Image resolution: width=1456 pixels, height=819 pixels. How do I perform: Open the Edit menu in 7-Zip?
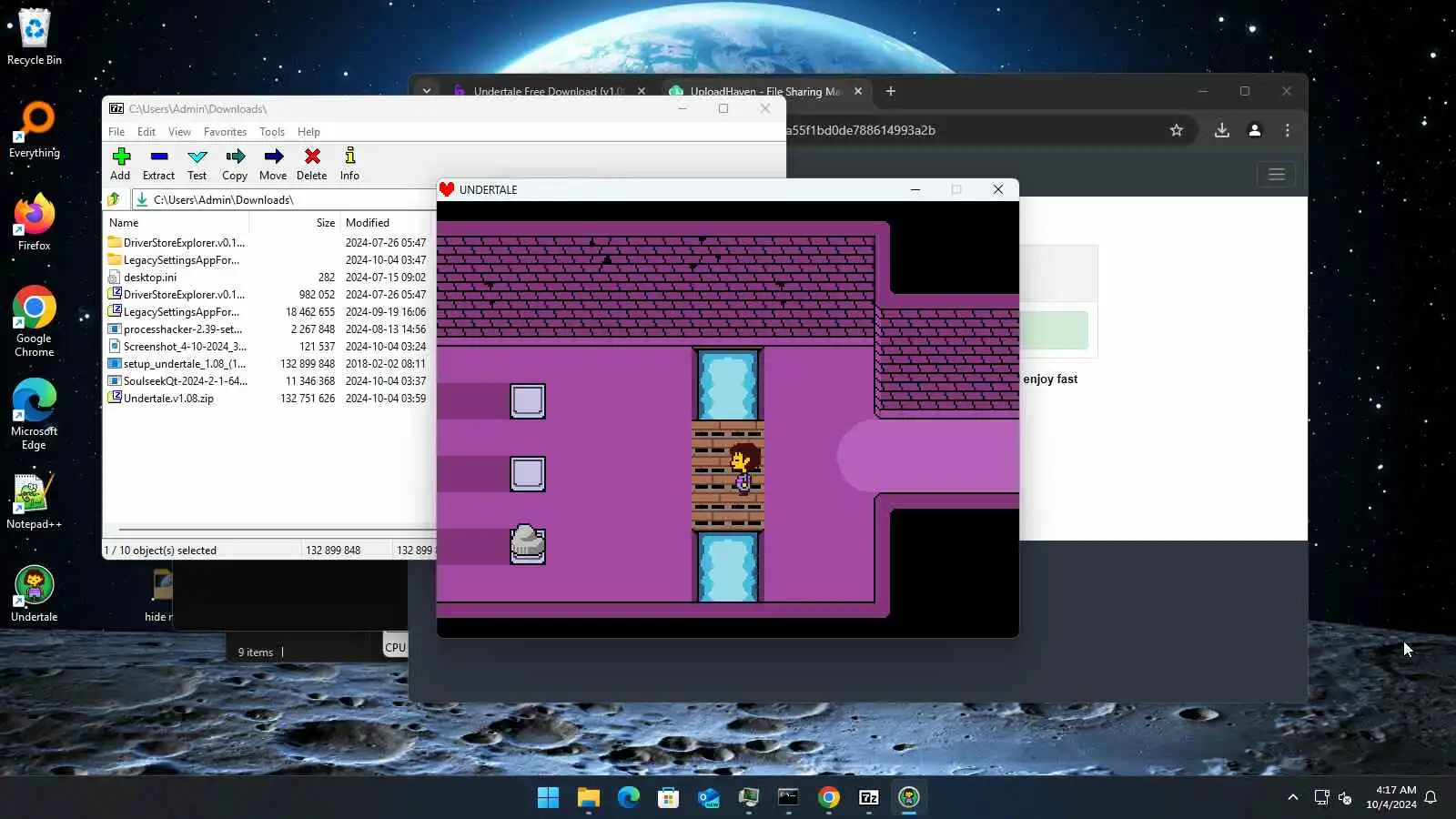[x=147, y=132]
